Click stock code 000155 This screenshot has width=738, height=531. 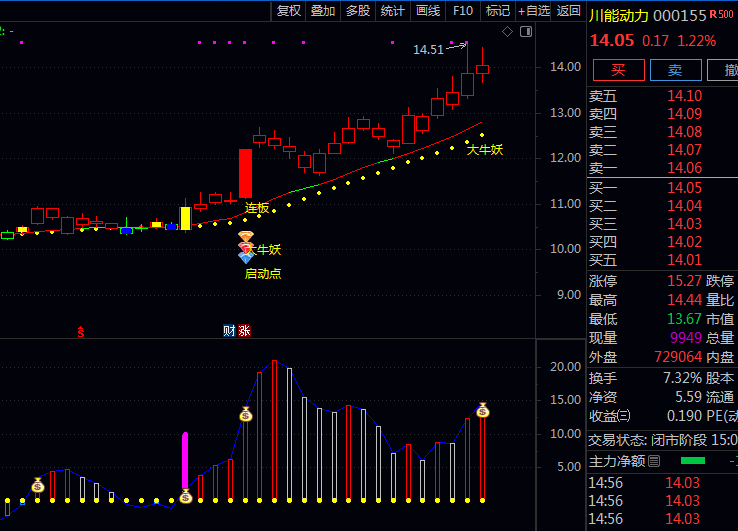(680, 16)
